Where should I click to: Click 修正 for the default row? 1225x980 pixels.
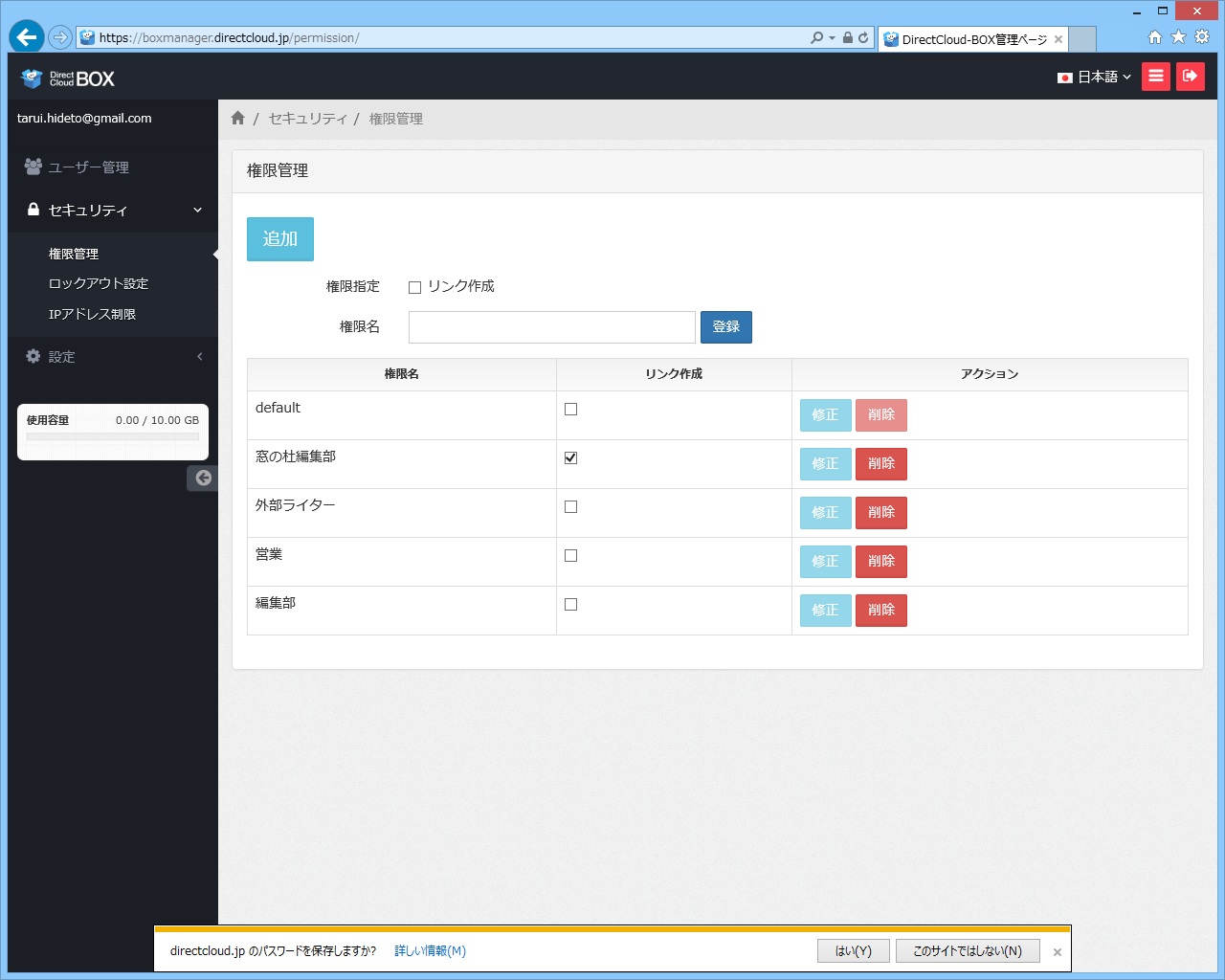[825, 415]
